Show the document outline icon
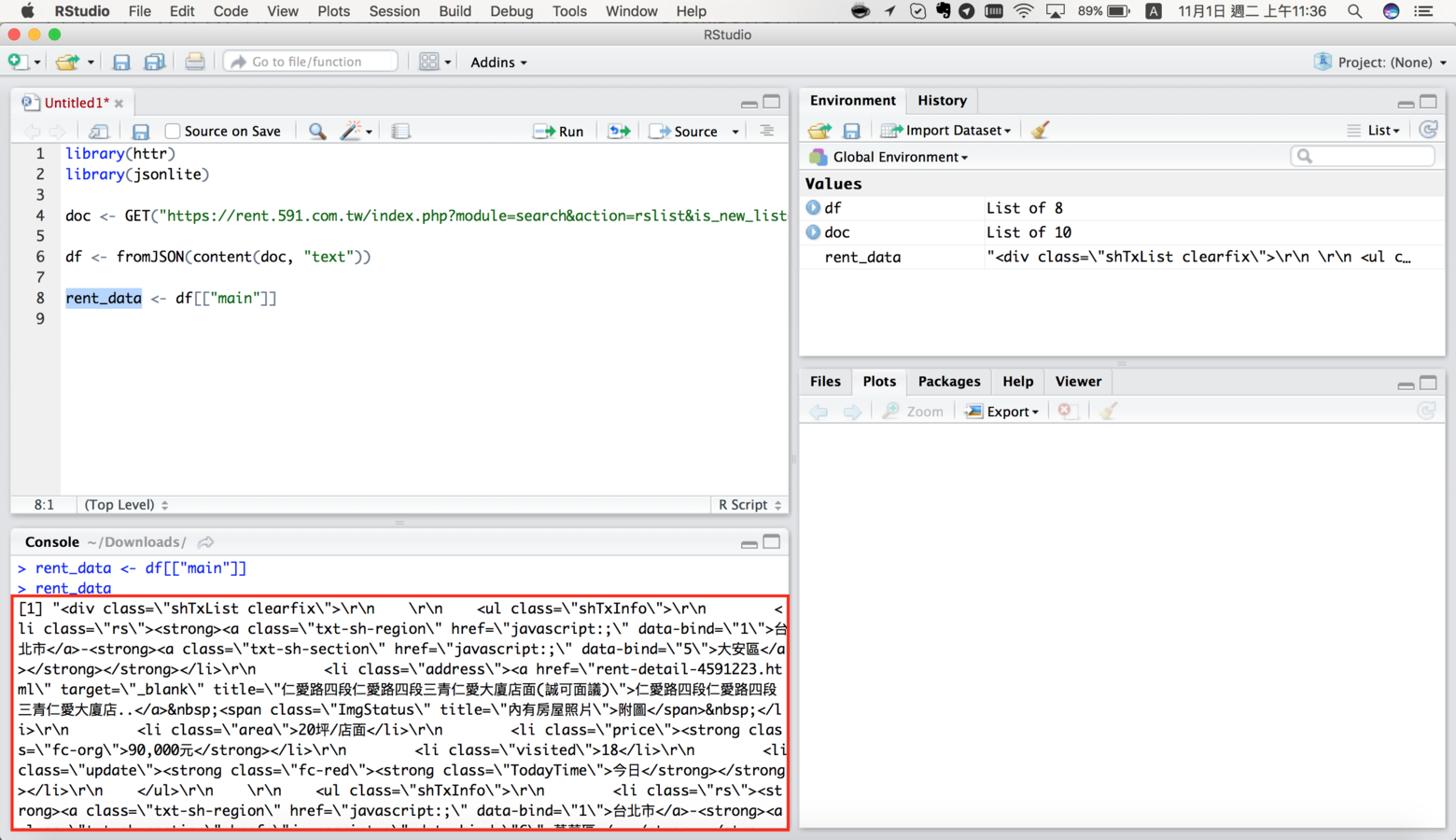 pyautogui.click(x=766, y=132)
